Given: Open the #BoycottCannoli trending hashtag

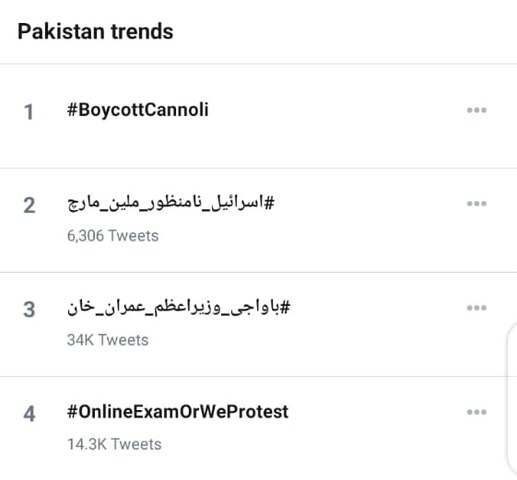Looking at the screenshot, I should coord(138,110).
